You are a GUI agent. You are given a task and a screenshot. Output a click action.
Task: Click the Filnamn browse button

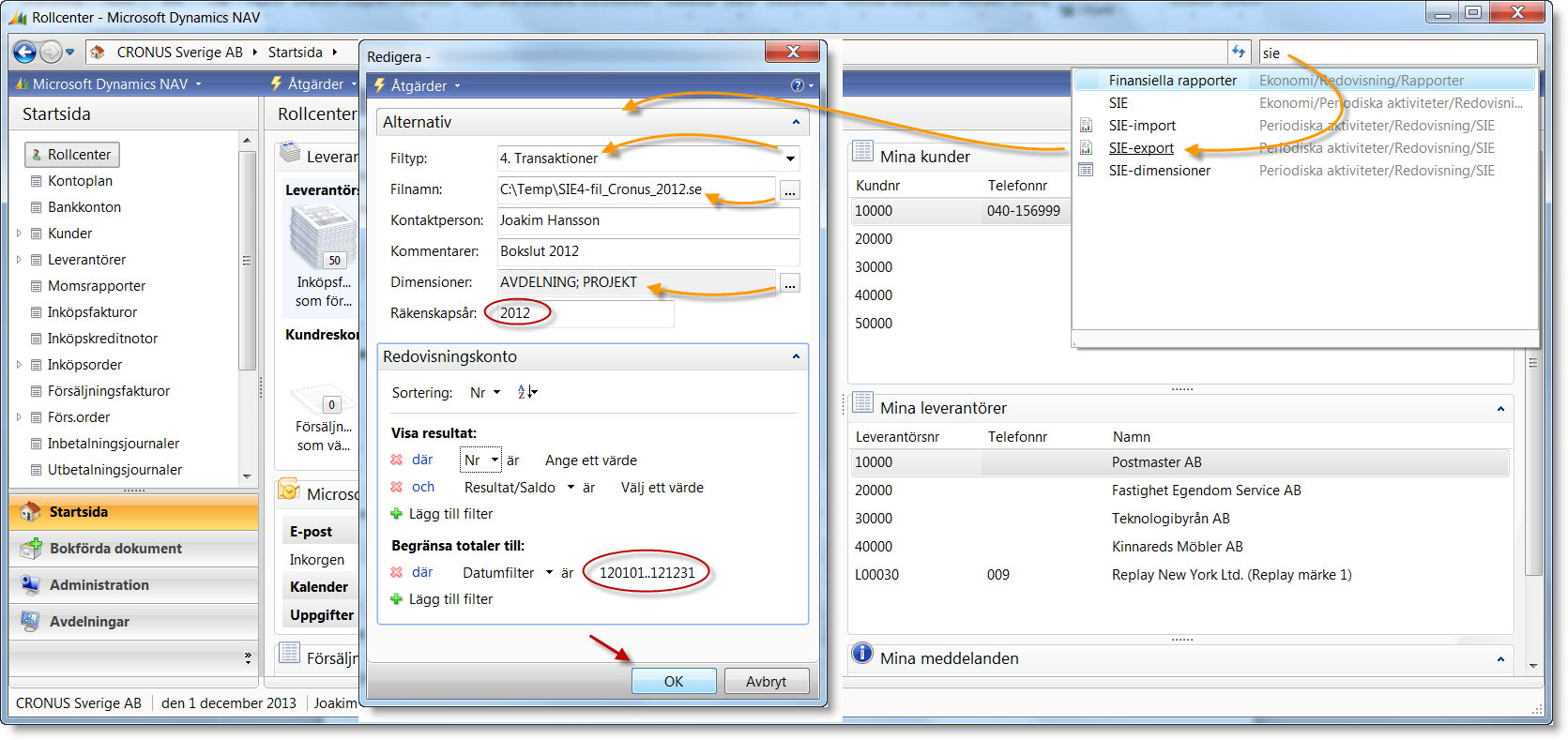(790, 191)
